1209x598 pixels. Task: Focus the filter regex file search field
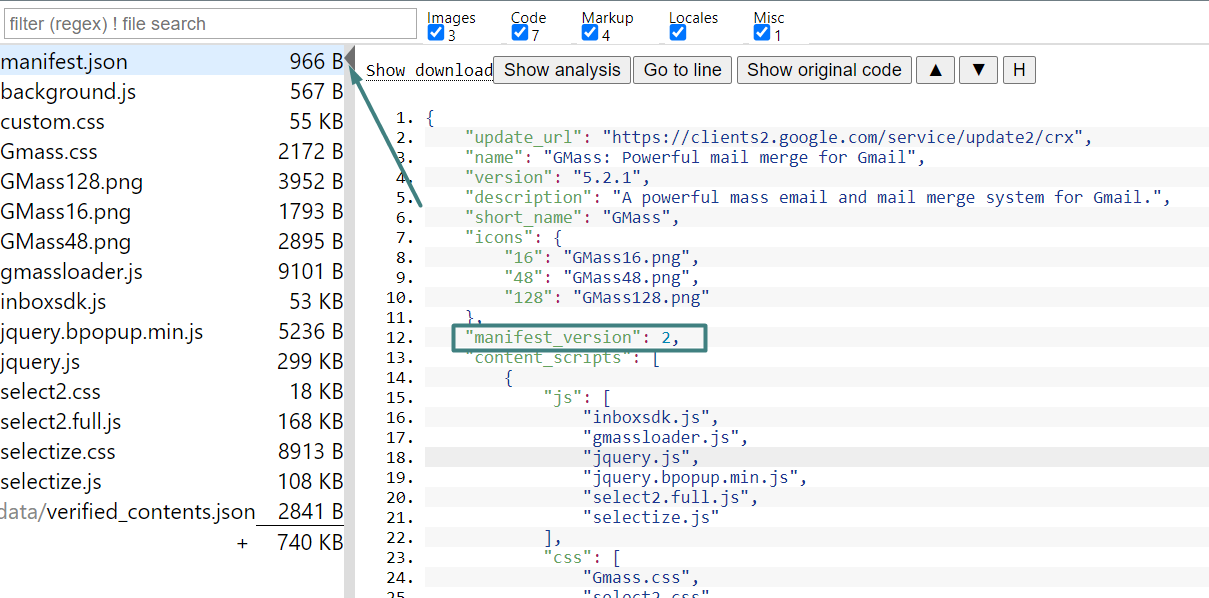[209, 24]
